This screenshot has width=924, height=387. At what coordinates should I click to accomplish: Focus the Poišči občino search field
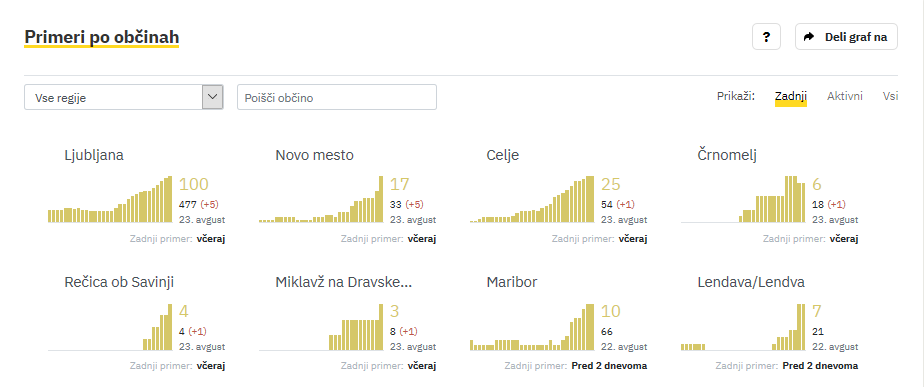click(336, 97)
